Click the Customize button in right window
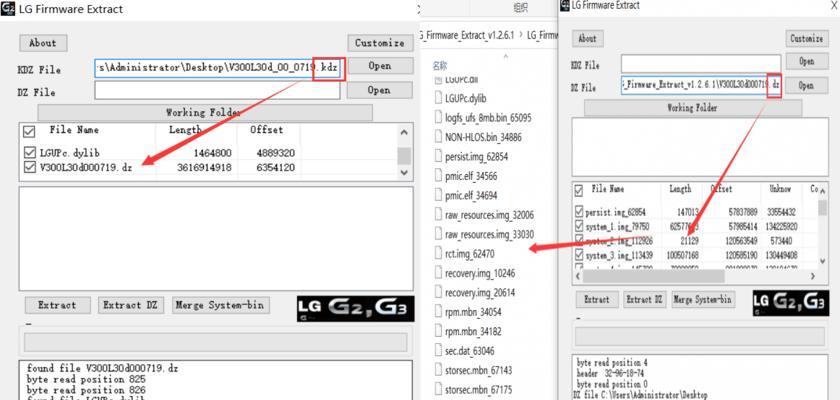 tap(807, 39)
